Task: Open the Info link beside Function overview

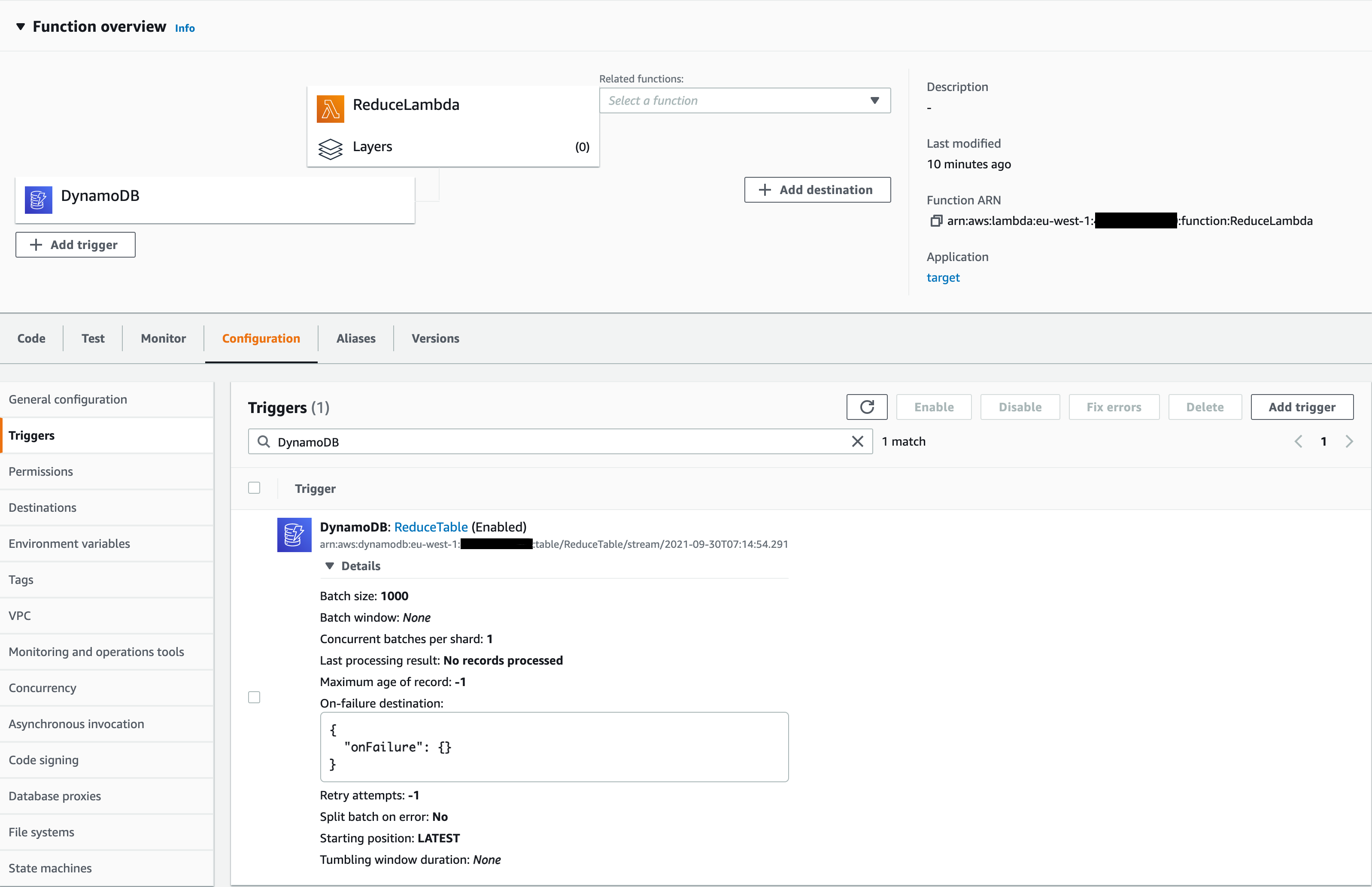Action: [185, 27]
